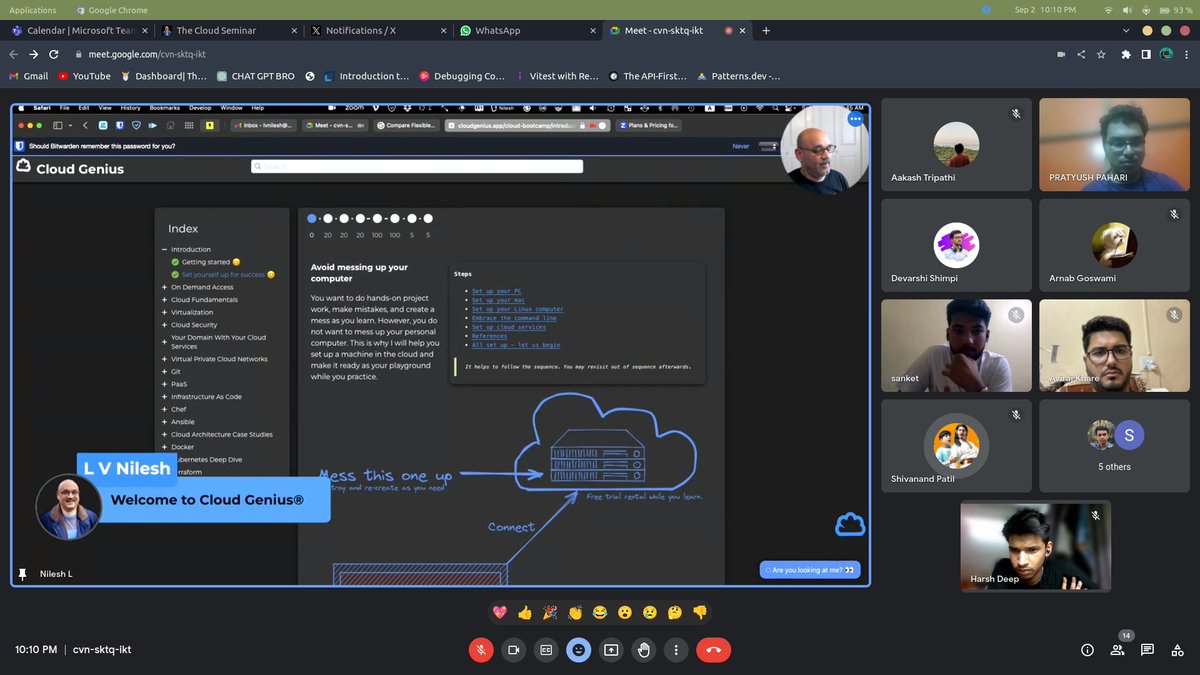Open the Applications menu in top bar
This screenshot has height=675, width=1200.
click(x=32, y=9)
